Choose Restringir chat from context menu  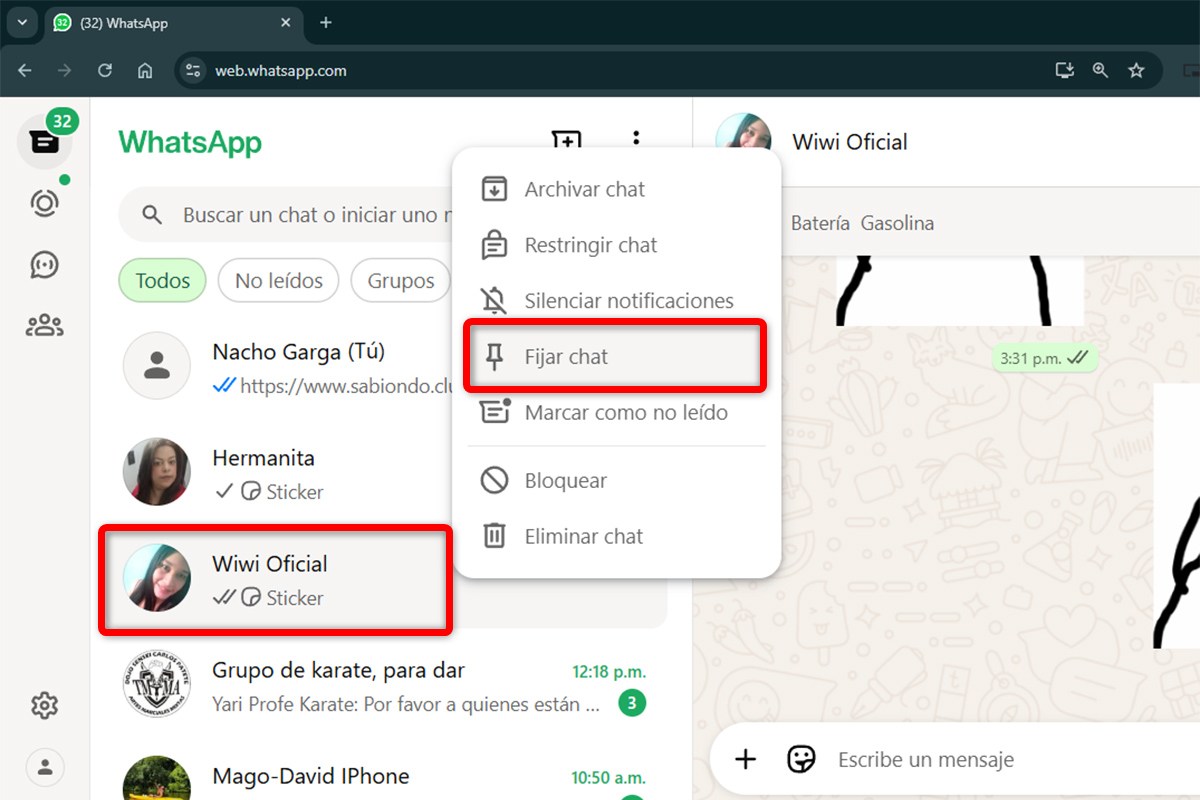click(x=616, y=245)
